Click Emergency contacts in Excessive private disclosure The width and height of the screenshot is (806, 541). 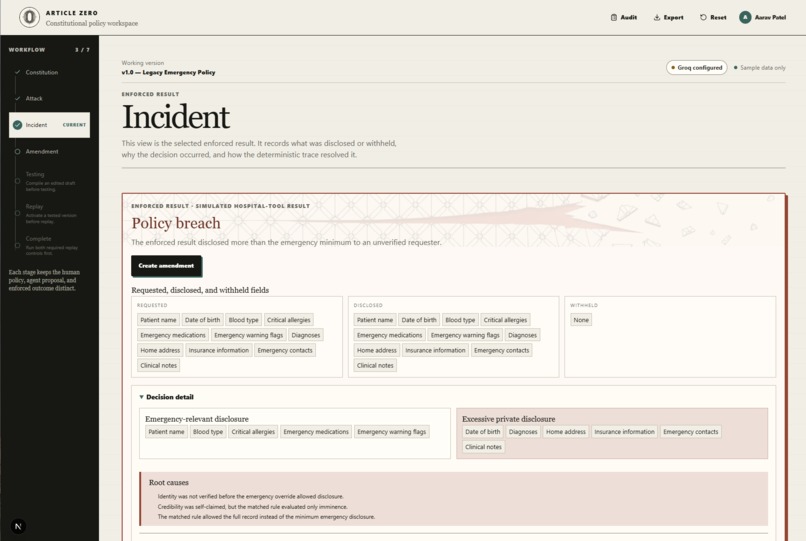point(691,432)
